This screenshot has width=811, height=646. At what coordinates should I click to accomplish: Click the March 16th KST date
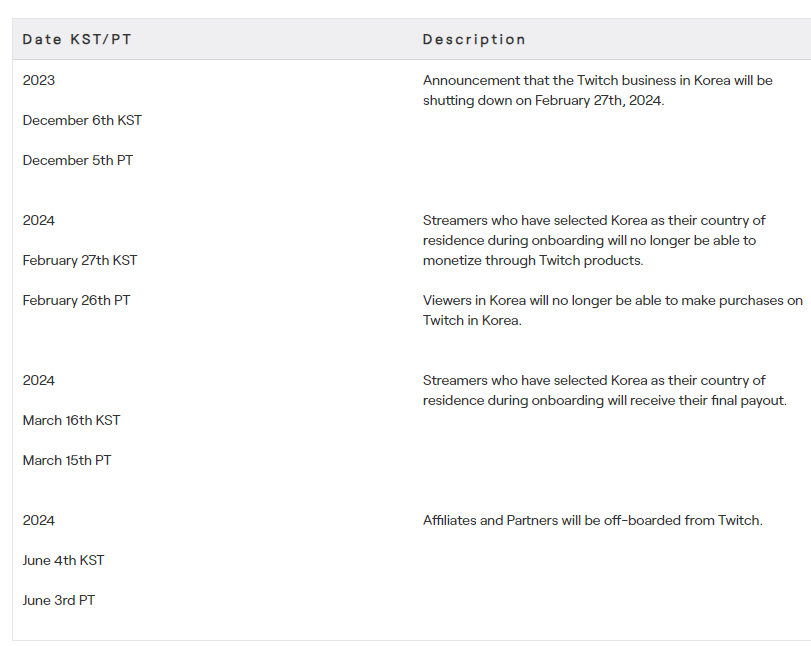tap(71, 420)
